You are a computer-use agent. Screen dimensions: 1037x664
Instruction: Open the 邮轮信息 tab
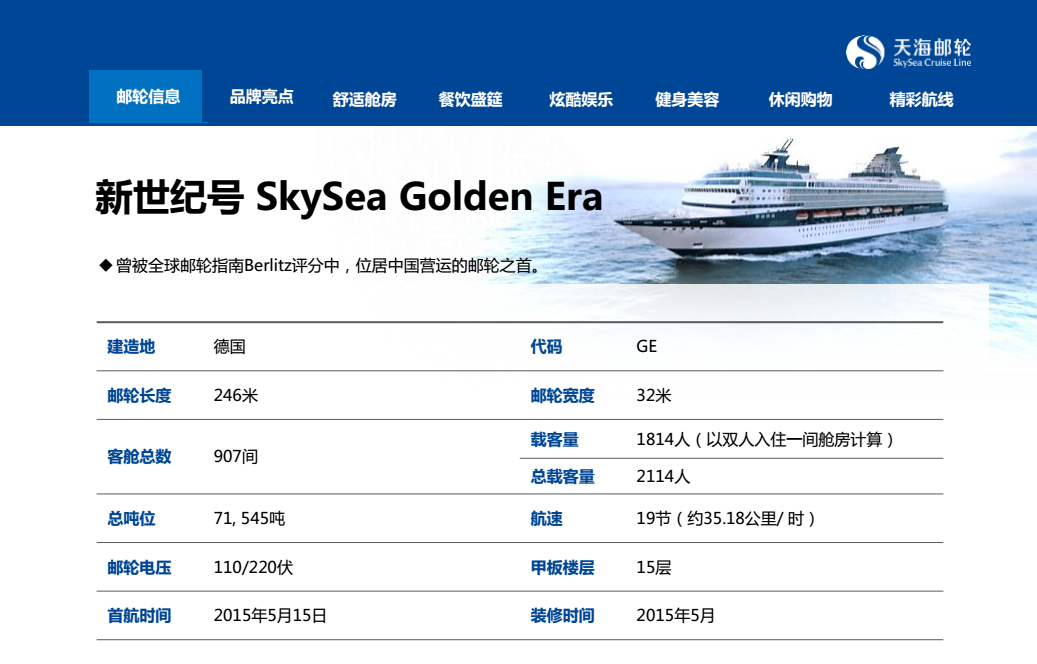146,97
